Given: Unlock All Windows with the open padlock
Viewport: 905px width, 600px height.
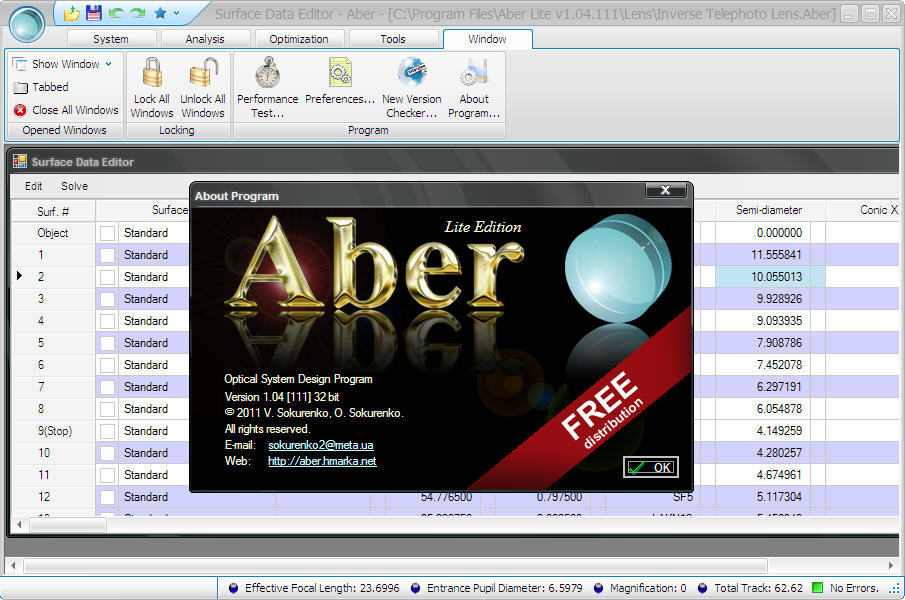Looking at the screenshot, I should (x=203, y=88).
